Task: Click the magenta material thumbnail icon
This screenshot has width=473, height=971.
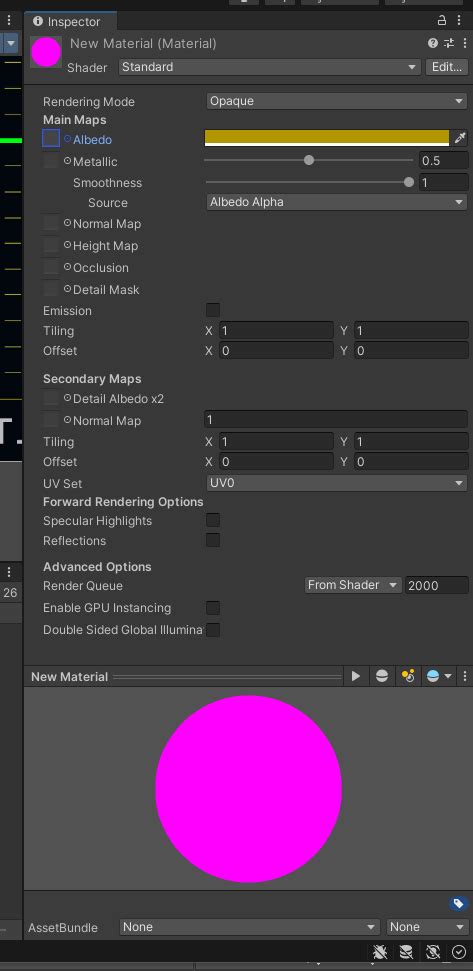Action: click(46, 52)
